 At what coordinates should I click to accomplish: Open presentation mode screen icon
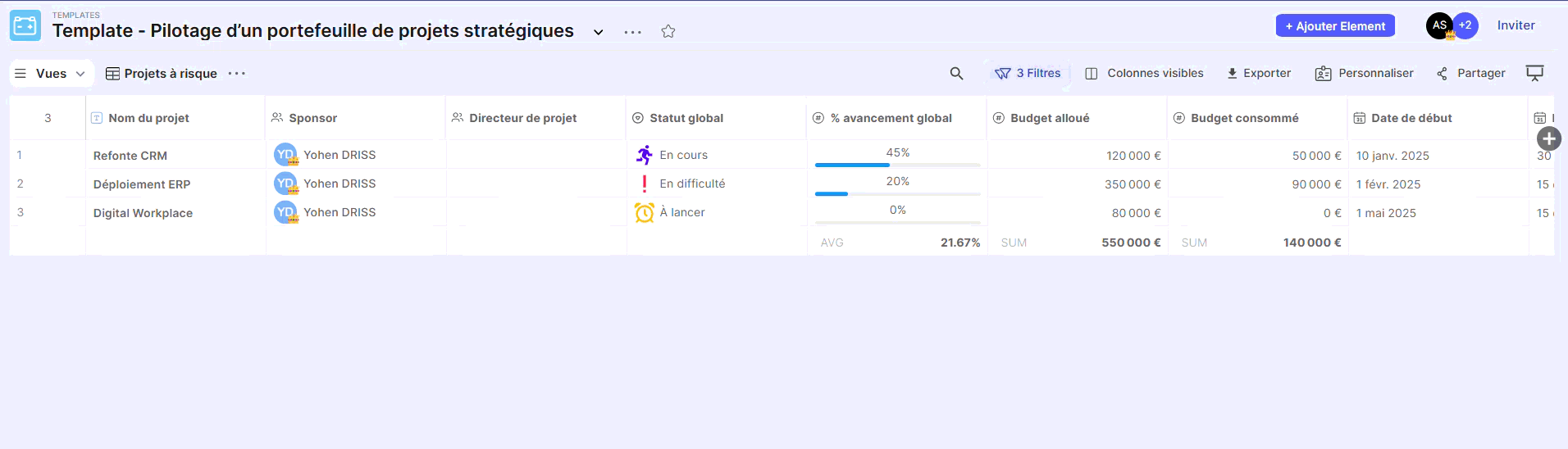tap(1534, 74)
